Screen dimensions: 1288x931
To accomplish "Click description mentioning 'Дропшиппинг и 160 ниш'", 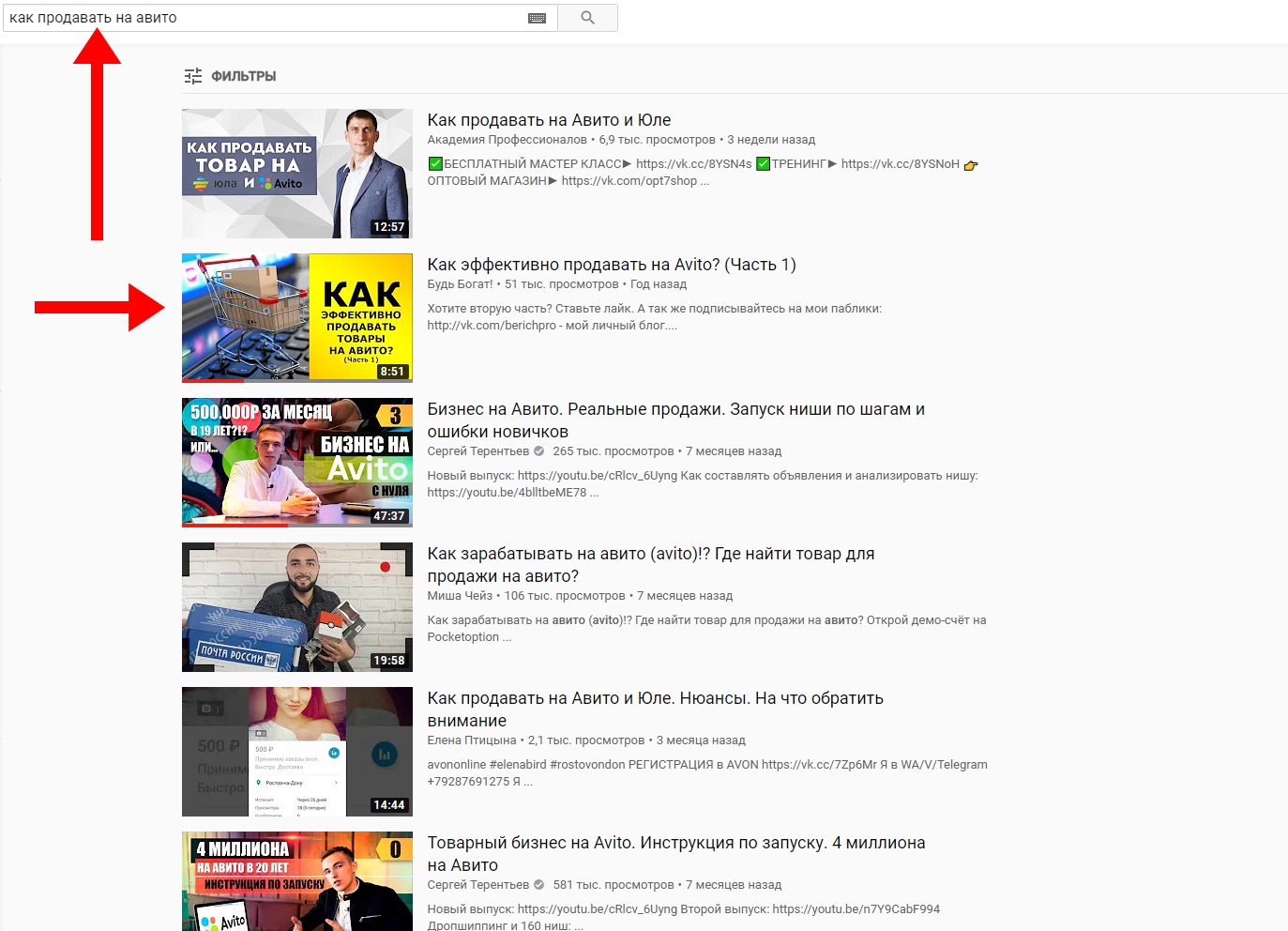I will (683, 918).
